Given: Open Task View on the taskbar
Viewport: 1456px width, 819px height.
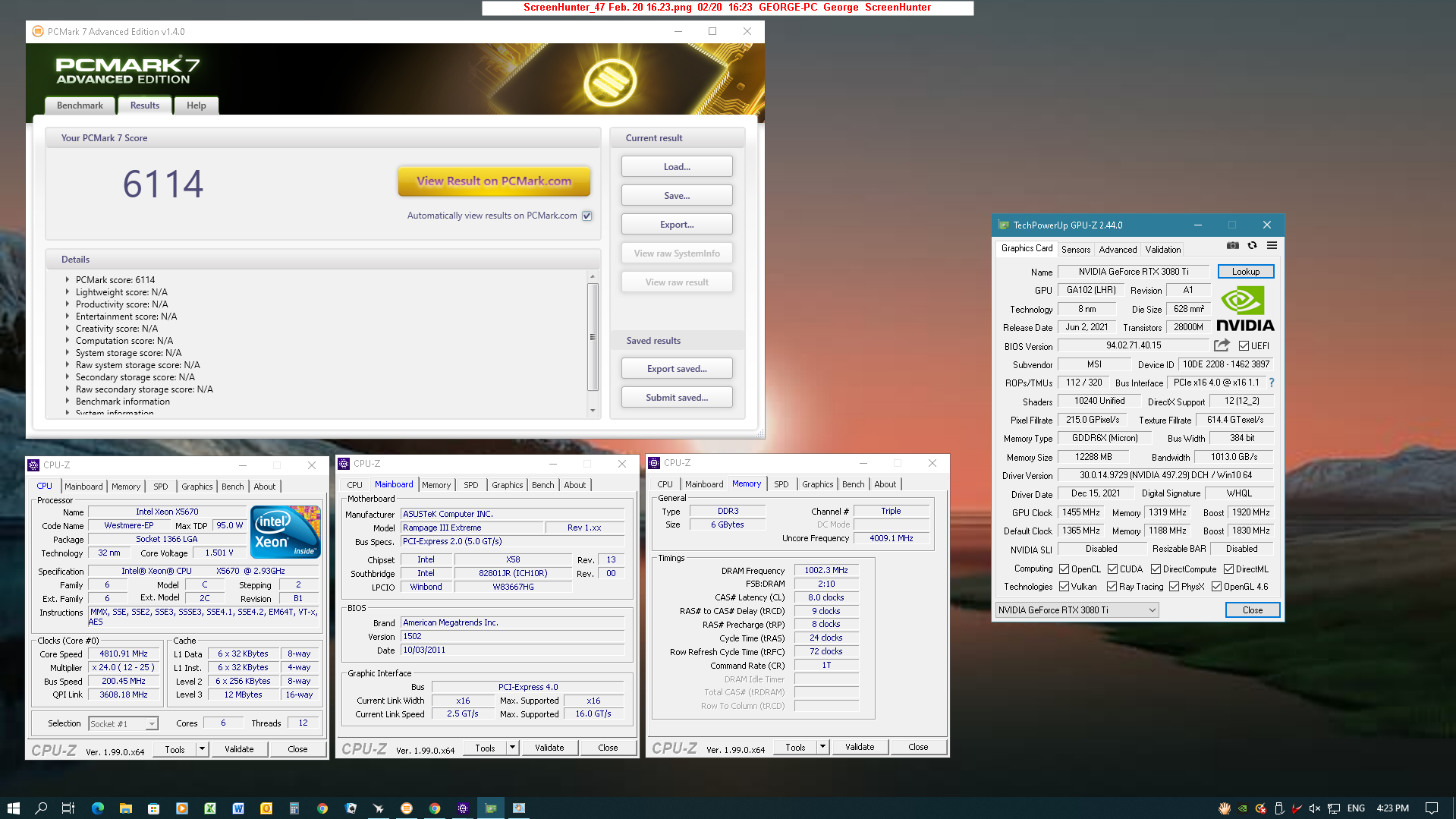Looking at the screenshot, I should (68, 808).
